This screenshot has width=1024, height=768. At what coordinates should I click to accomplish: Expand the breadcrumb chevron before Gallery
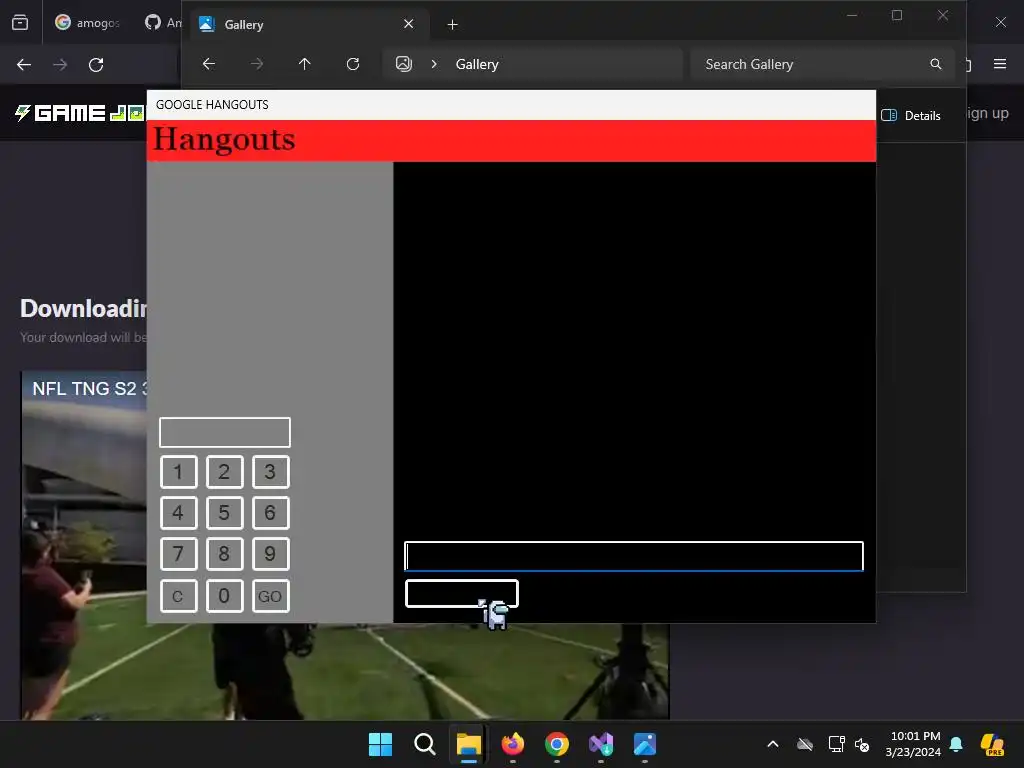pyautogui.click(x=434, y=64)
